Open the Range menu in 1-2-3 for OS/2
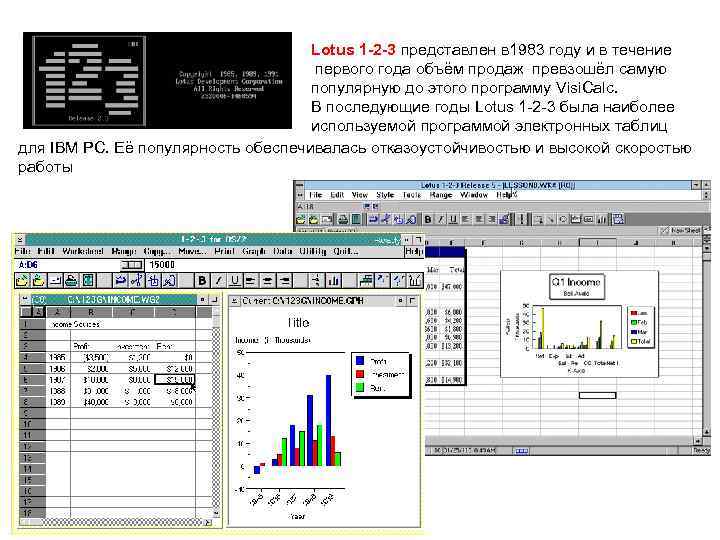The image size is (720, 540). tap(124, 251)
